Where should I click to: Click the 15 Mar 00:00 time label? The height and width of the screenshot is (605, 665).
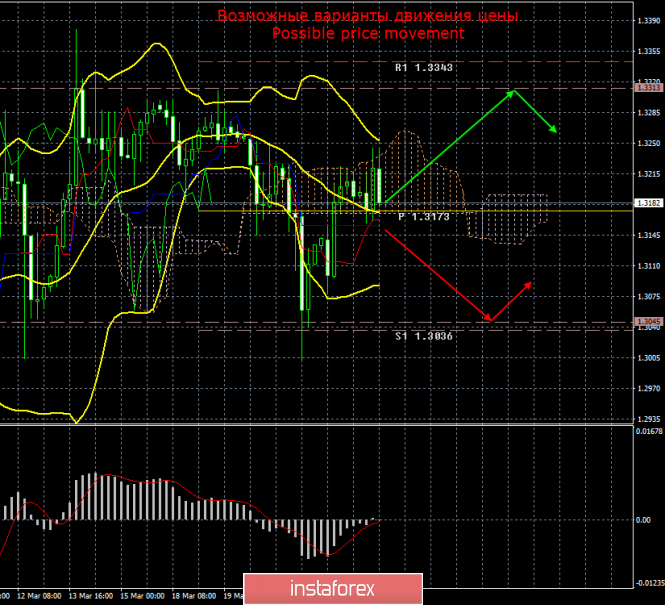pyautogui.click(x=142, y=596)
